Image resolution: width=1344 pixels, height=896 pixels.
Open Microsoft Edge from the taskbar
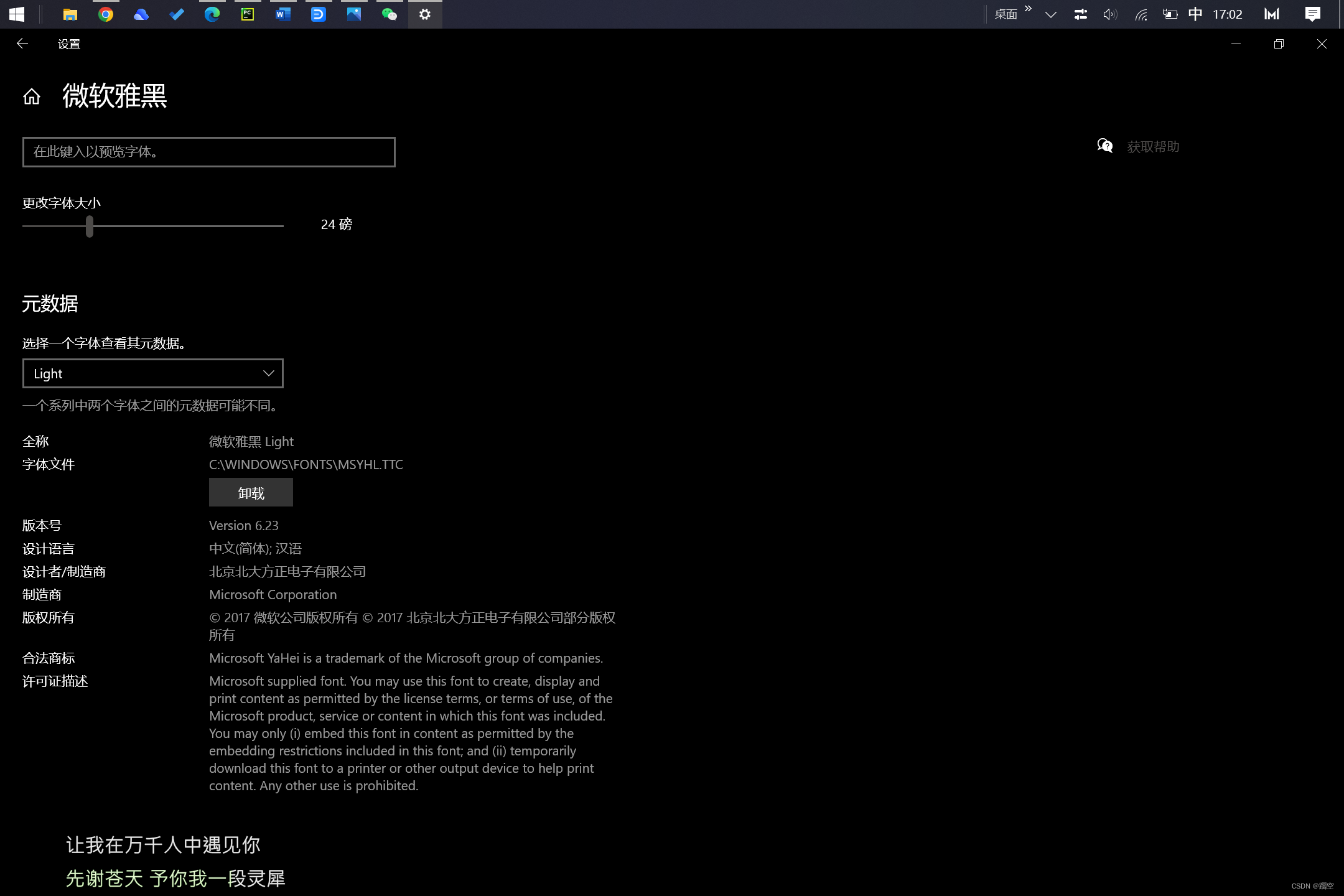click(x=212, y=14)
